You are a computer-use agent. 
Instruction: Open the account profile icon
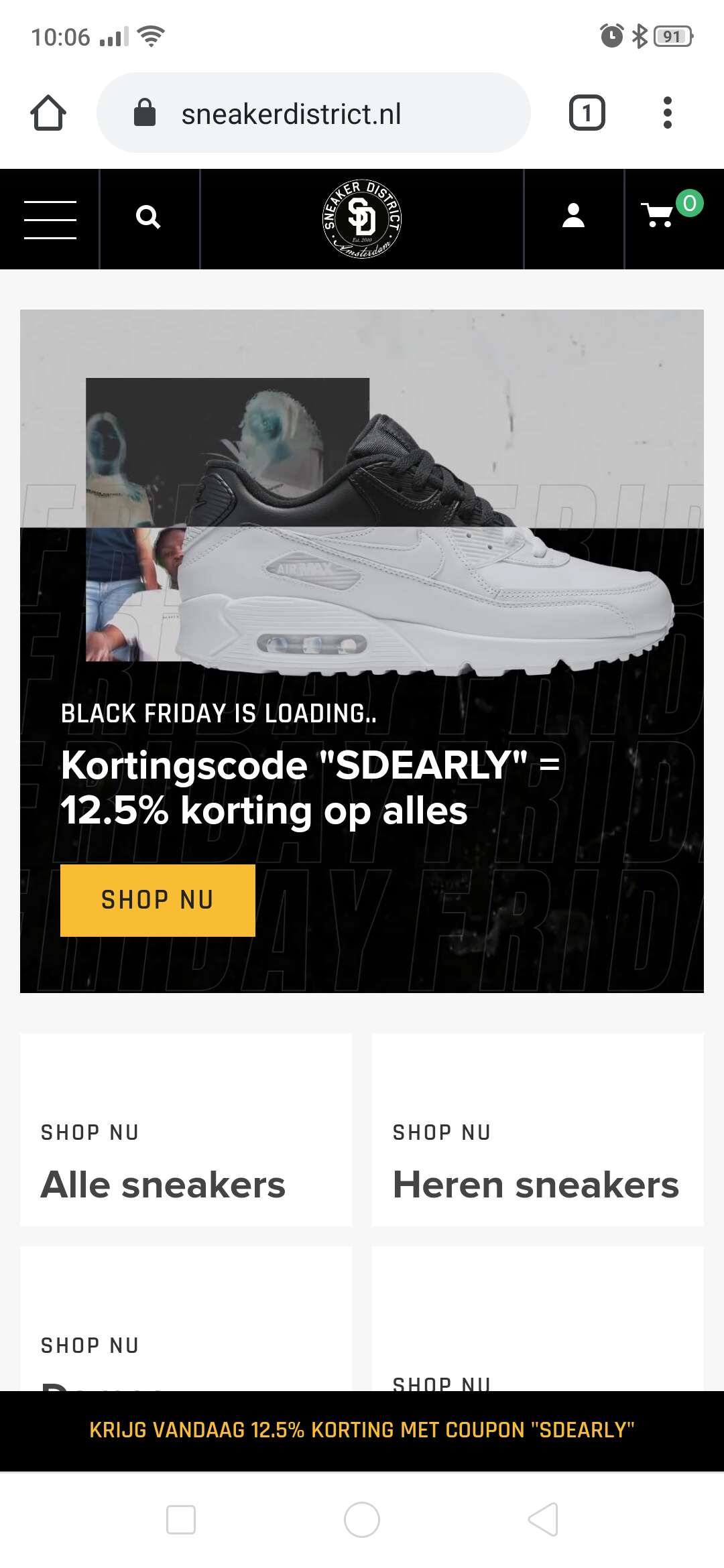pos(573,216)
